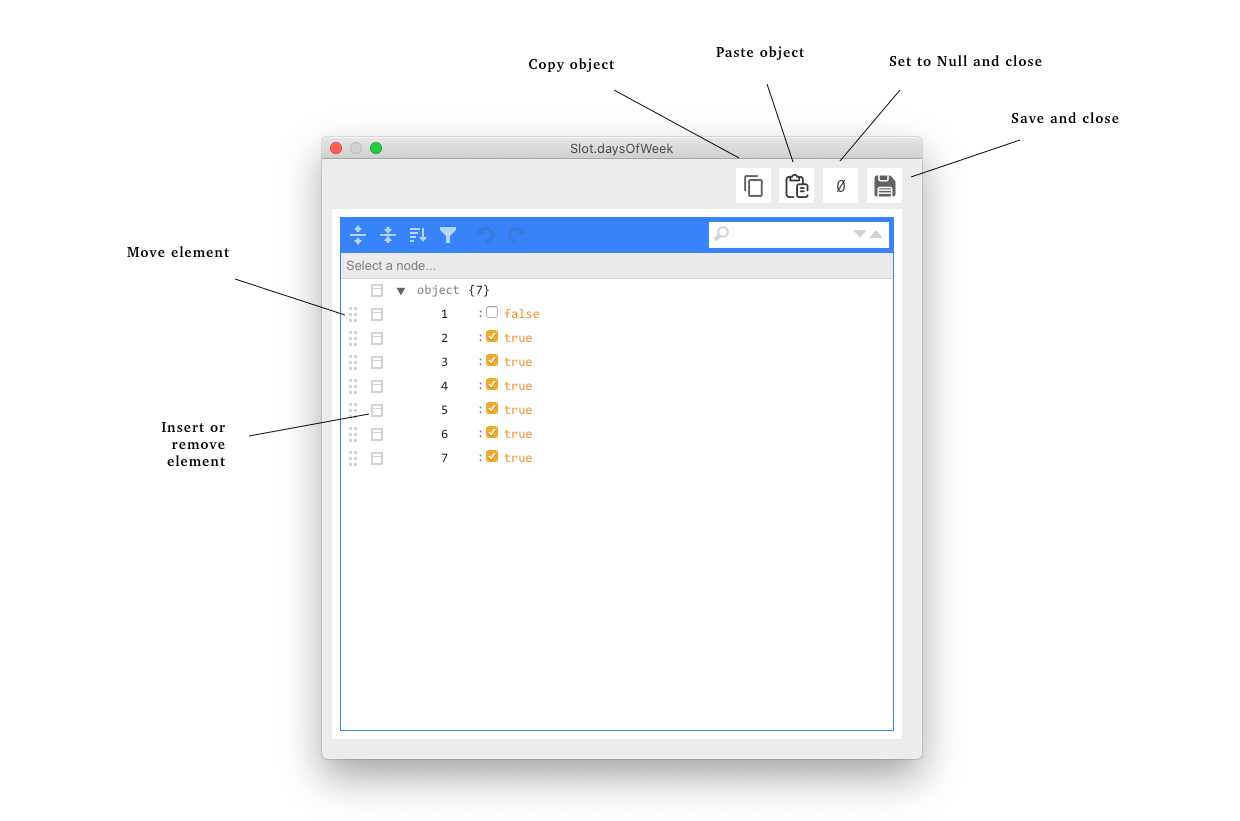The width and height of the screenshot is (1240, 821).
Task: Collapse all fields in the toolbar
Action: [x=388, y=235]
